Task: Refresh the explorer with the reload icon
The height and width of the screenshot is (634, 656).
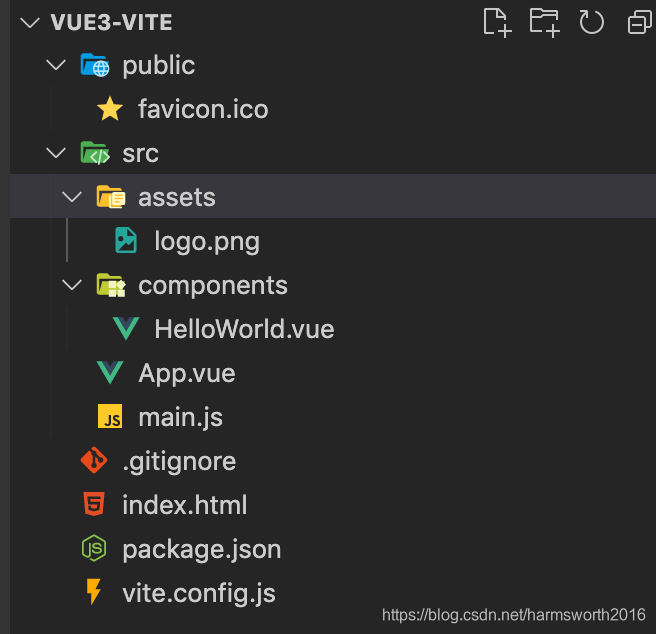Action: [x=591, y=22]
